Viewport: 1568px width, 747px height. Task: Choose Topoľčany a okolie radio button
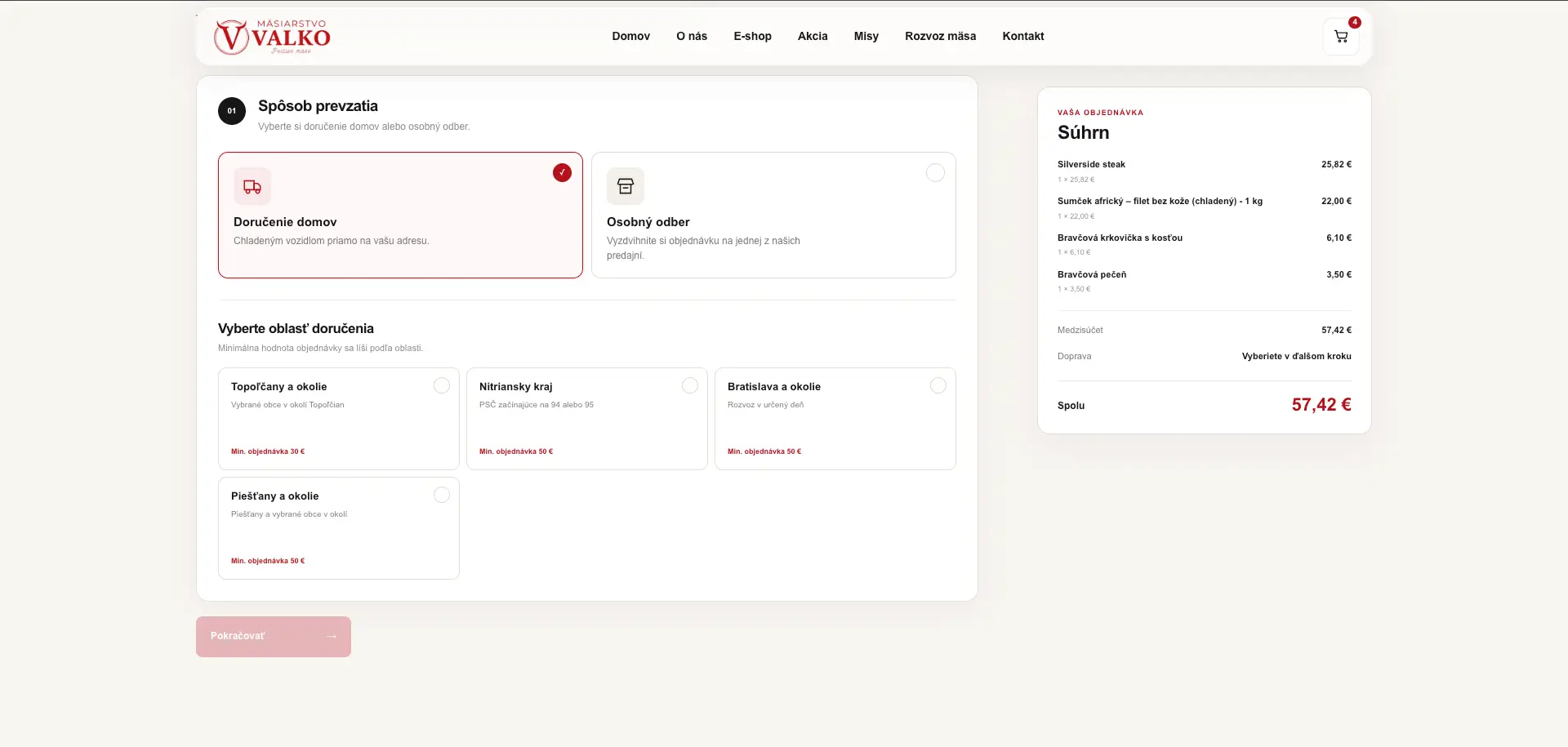442,385
